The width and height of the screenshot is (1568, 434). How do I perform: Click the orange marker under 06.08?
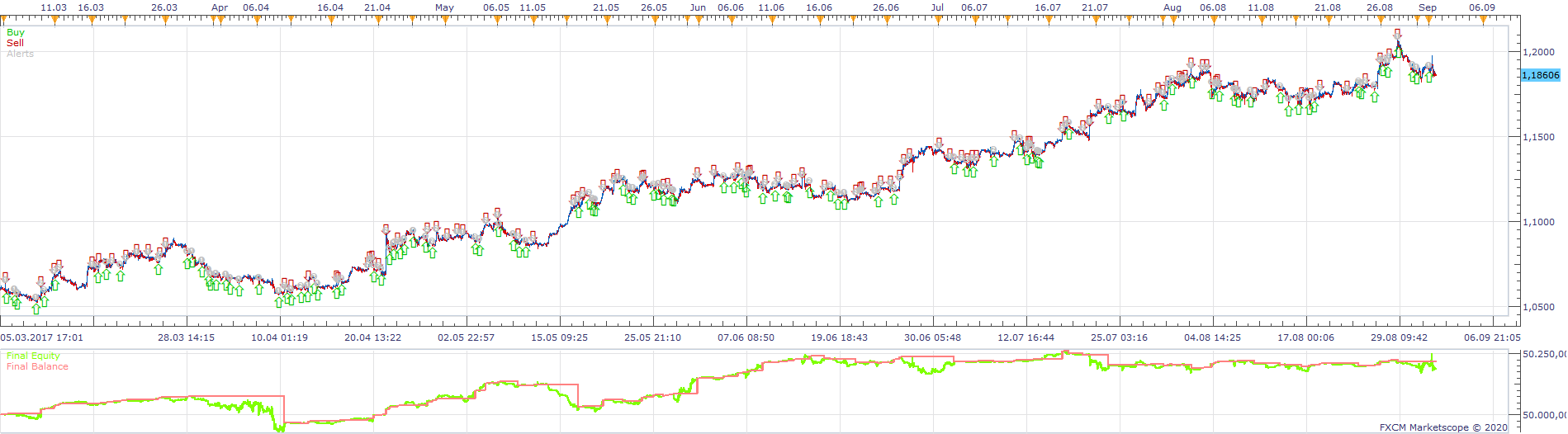[1213, 20]
